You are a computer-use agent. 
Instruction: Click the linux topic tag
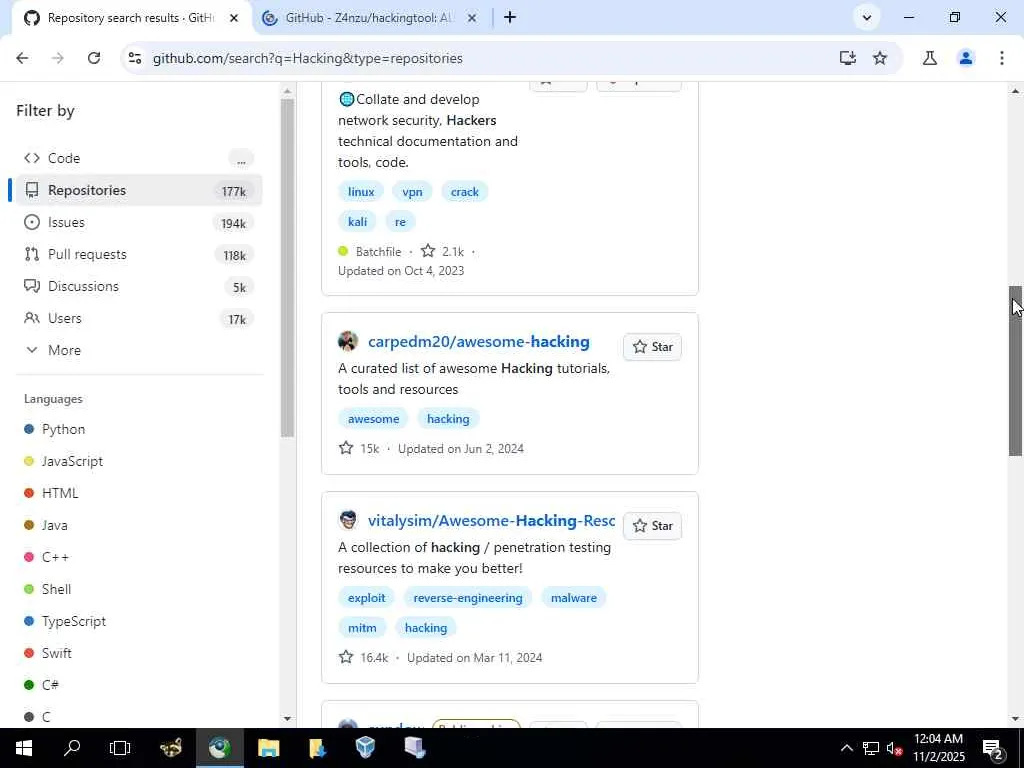(x=361, y=192)
